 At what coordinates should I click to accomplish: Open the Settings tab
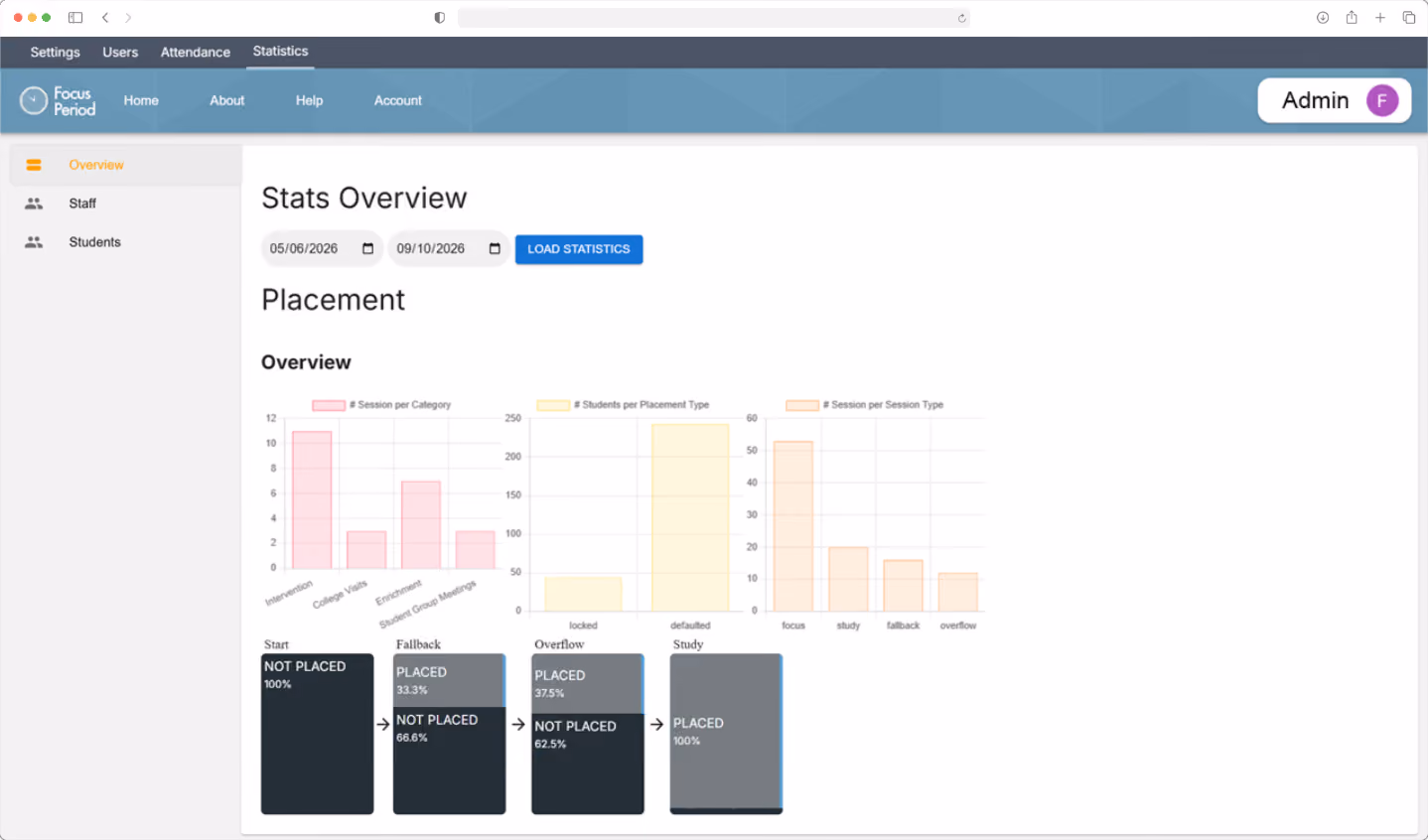click(x=55, y=53)
